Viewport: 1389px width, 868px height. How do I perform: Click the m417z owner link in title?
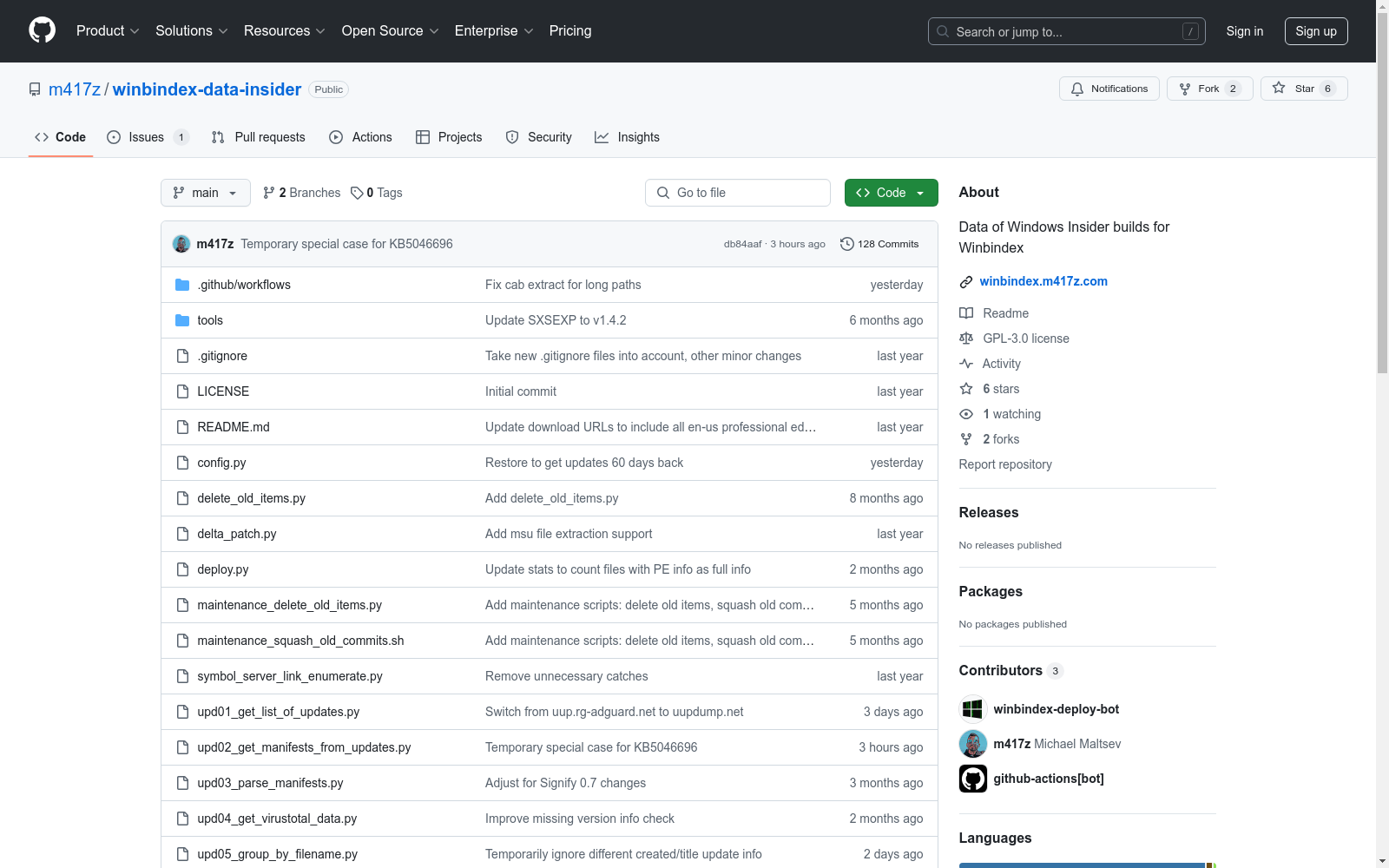75,89
